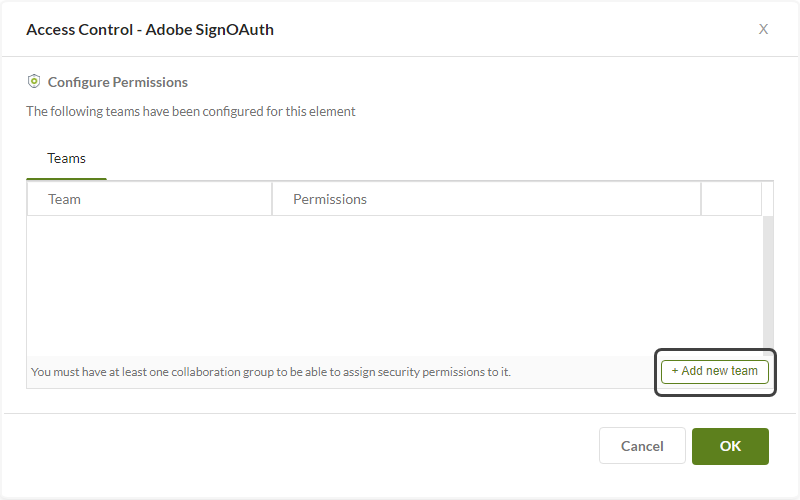This screenshot has width=800, height=500.
Task: Click the Configure Permissions heading
Action: 117,82
